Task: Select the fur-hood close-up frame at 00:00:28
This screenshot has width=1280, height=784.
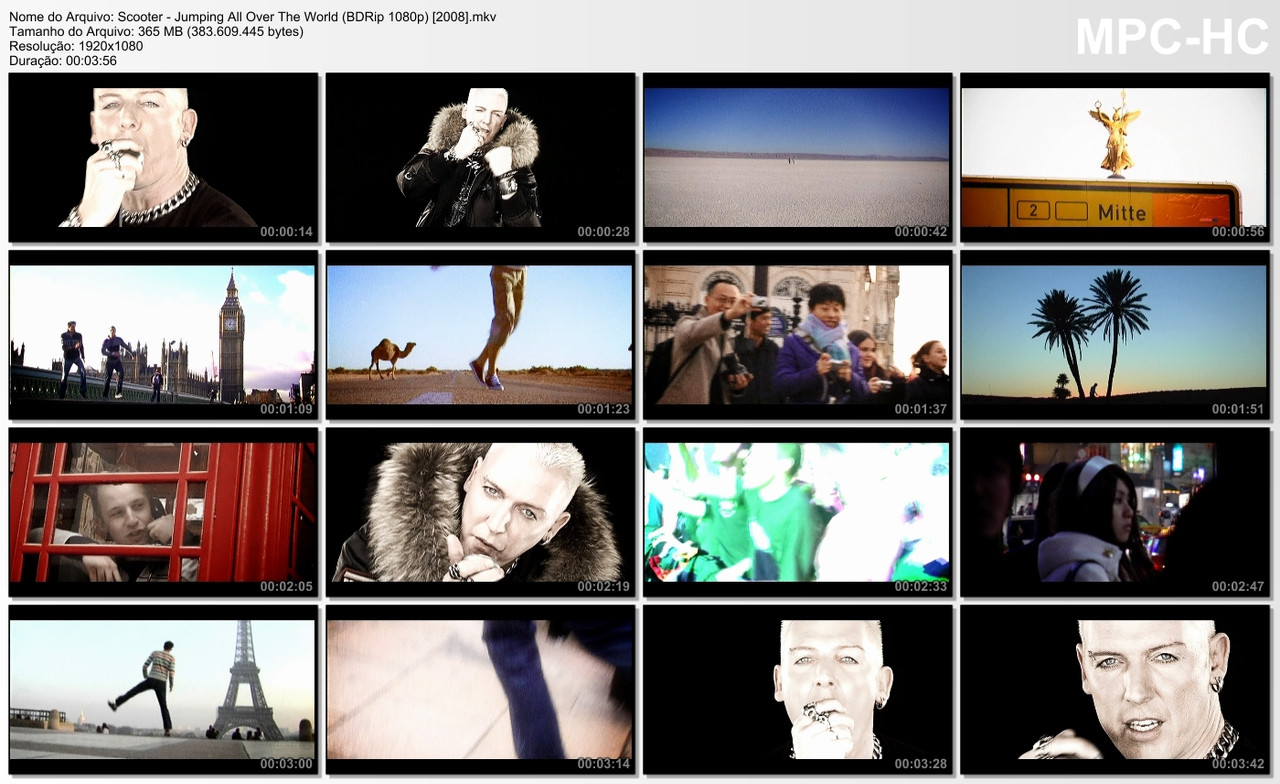Action: click(x=480, y=156)
